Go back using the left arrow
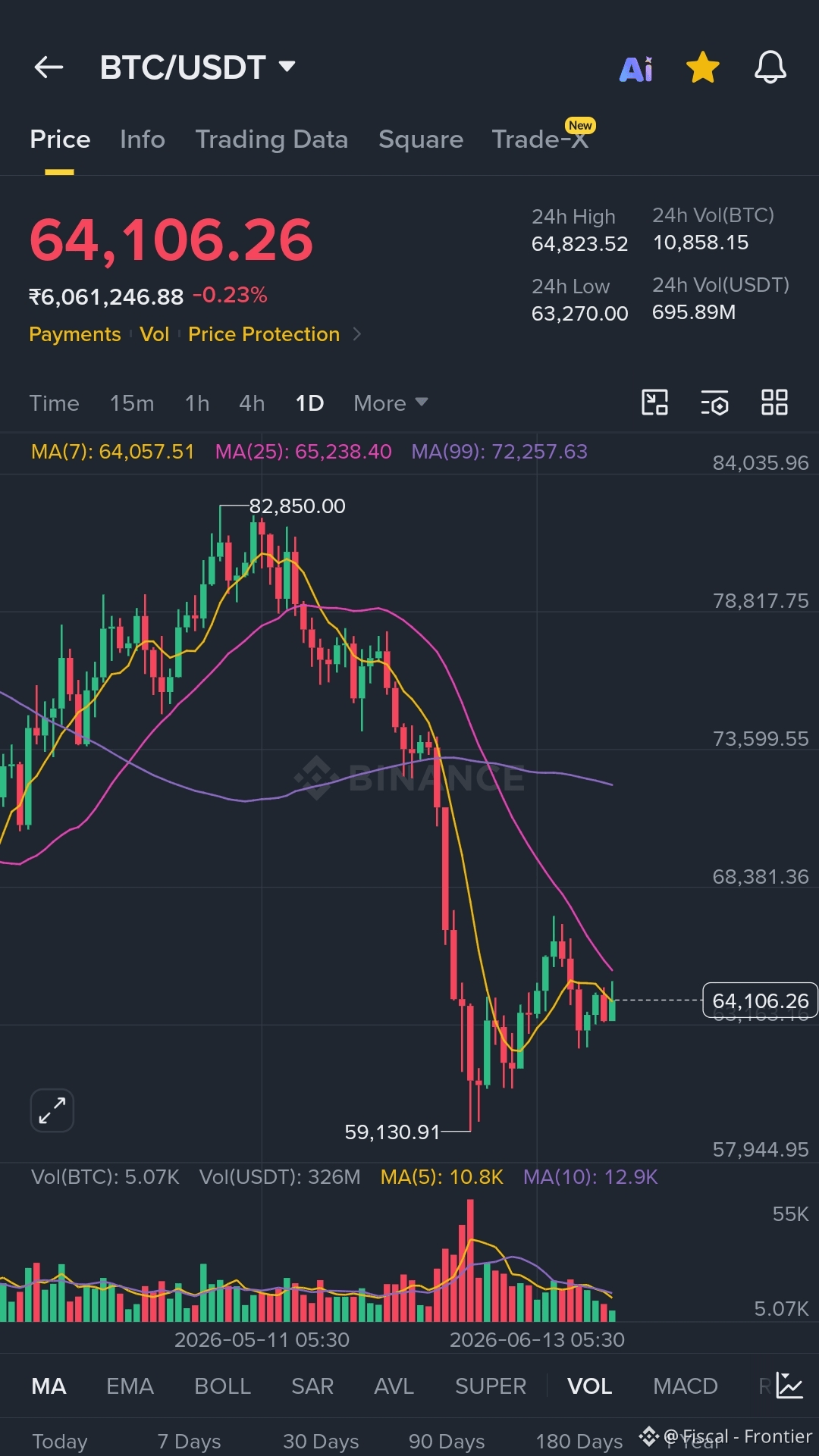Screen dimensions: 819x1456 click(49, 67)
